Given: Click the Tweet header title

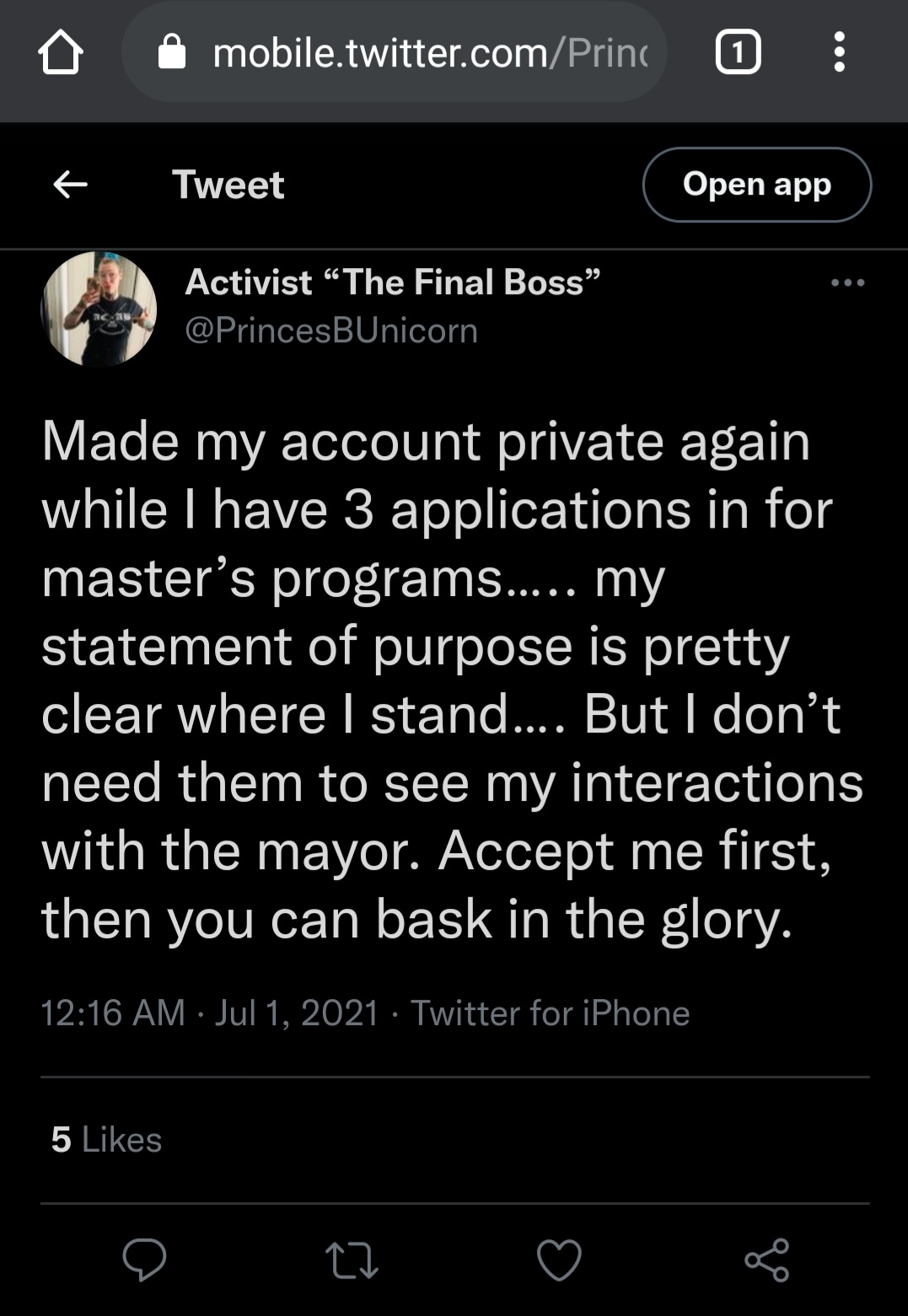Looking at the screenshot, I should [x=228, y=185].
